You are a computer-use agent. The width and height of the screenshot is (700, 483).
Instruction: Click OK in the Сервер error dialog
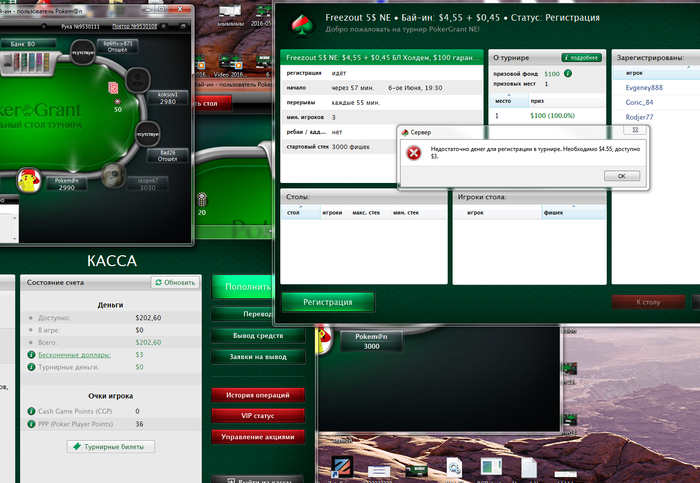(622, 176)
